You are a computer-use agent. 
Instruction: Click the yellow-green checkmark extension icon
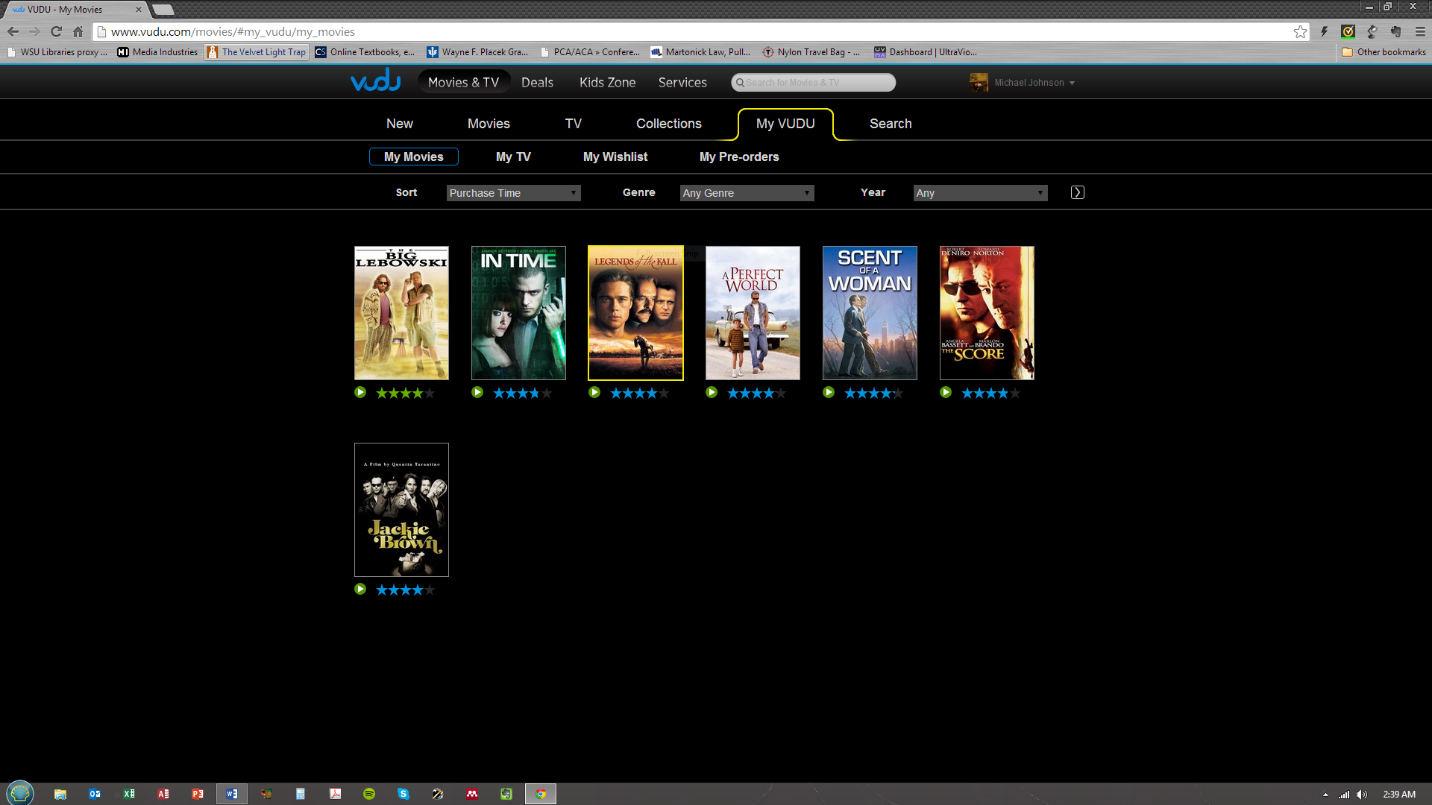click(x=1348, y=32)
